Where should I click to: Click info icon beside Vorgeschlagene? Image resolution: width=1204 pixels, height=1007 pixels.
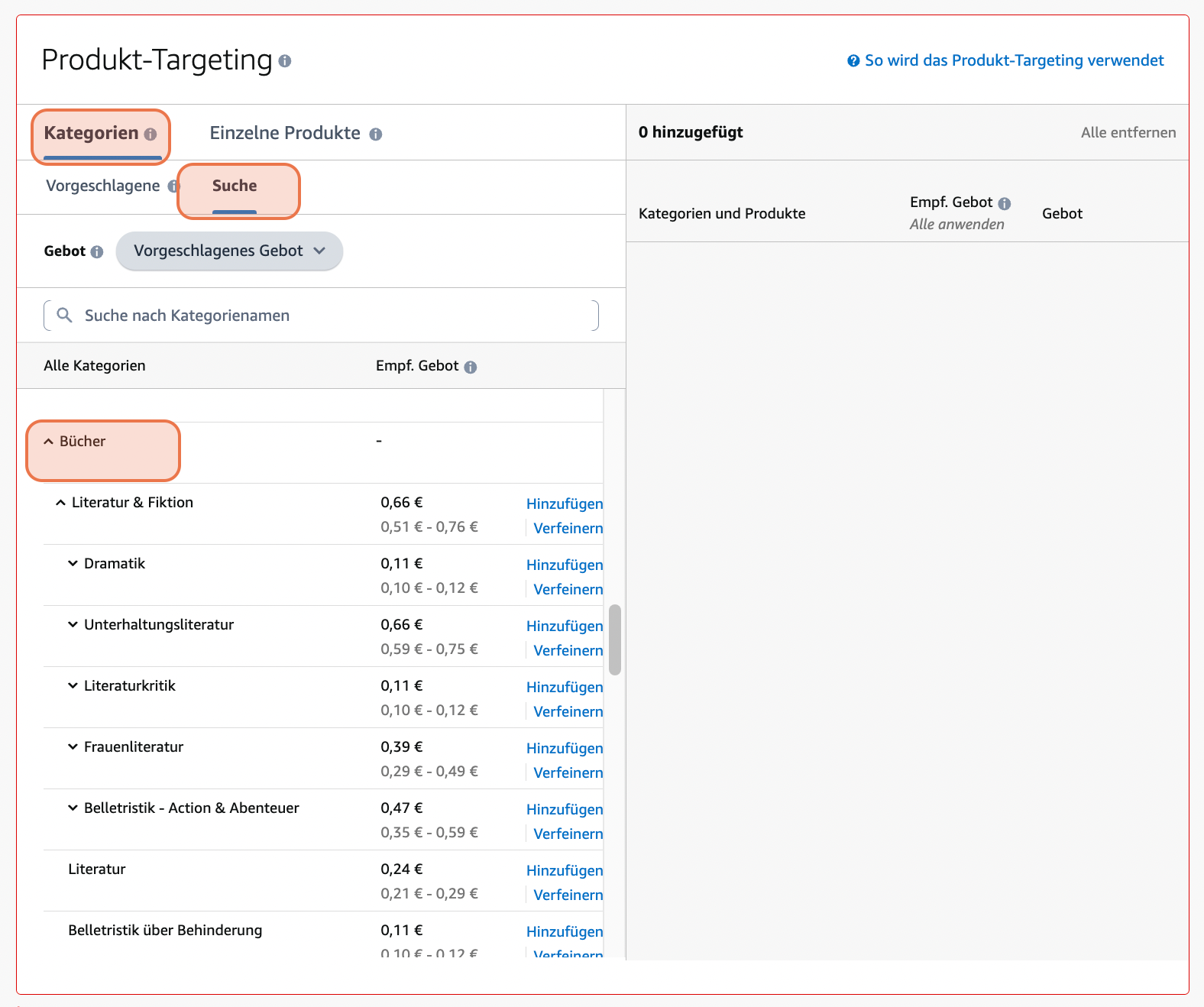click(173, 186)
